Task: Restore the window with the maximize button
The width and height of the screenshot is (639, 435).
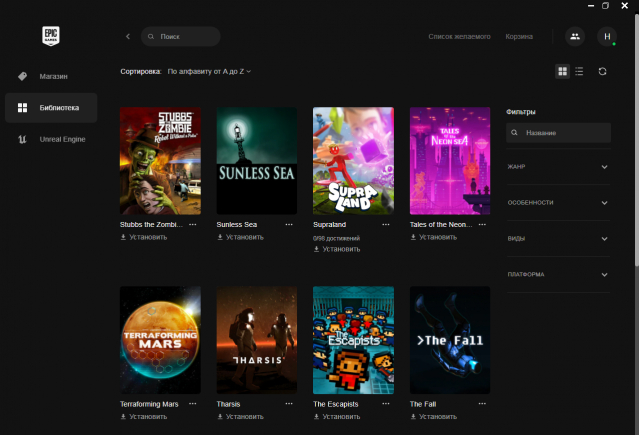Action: pos(606,6)
